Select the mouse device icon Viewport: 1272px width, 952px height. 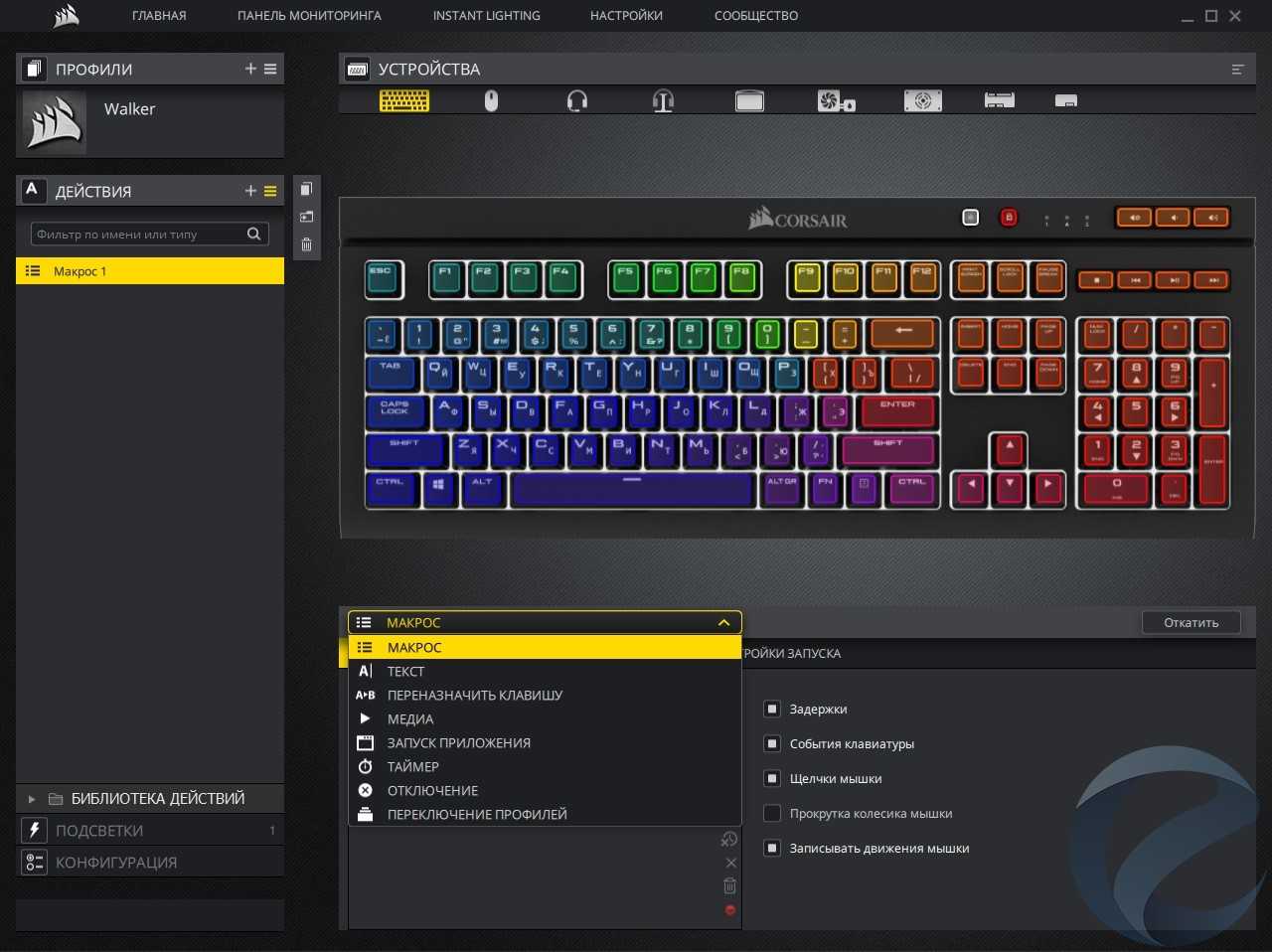491,100
